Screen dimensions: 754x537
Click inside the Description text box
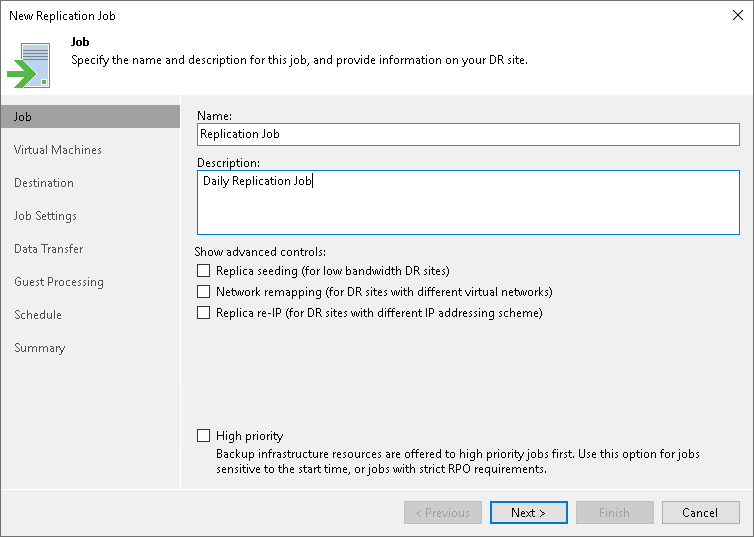(x=467, y=202)
